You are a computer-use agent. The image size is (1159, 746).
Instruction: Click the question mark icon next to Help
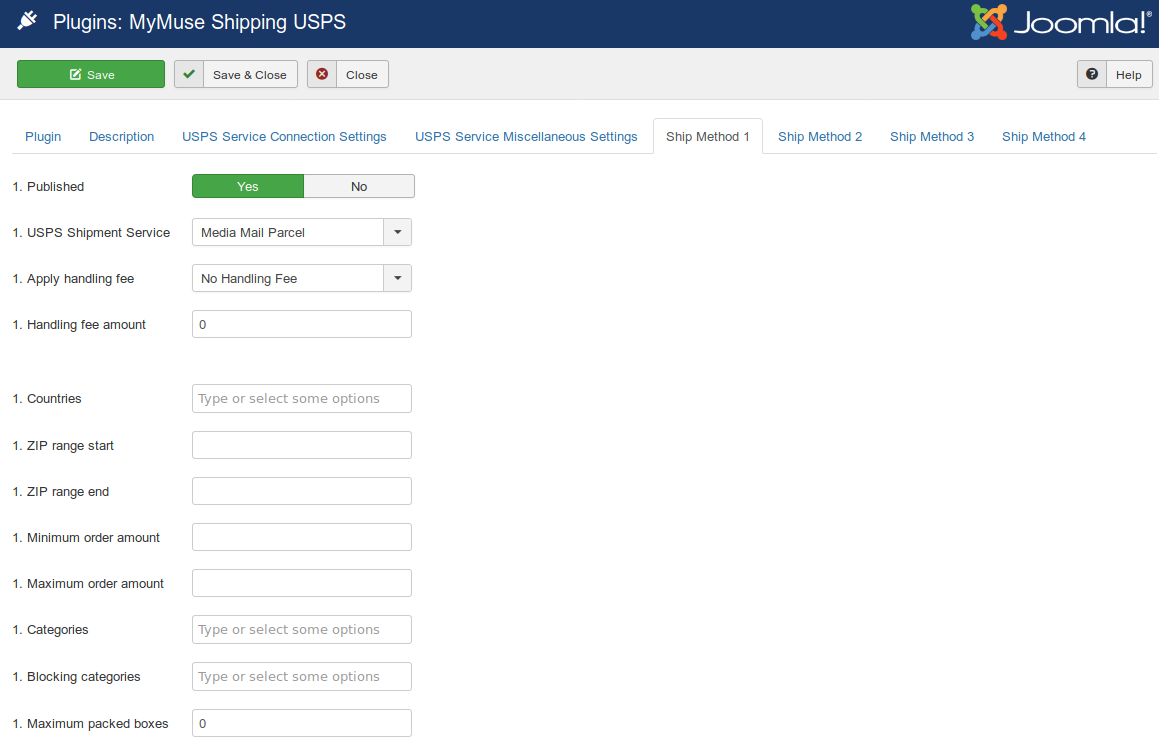coord(1091,73)
